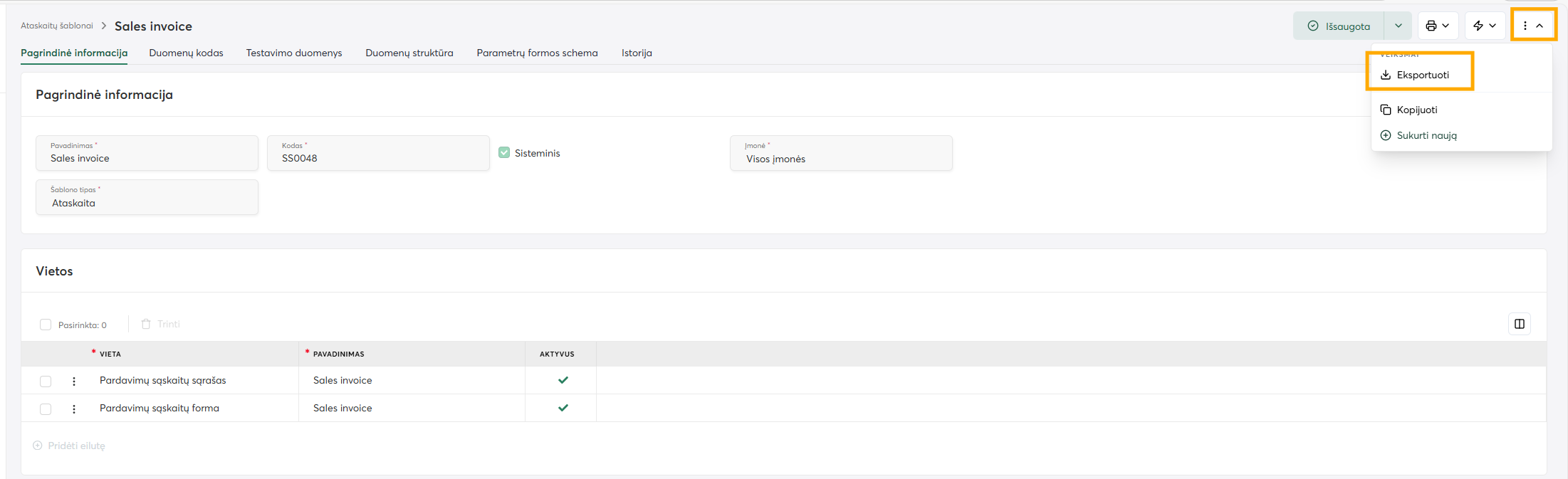Click the Pridėti eilutę plus icon
This screenshot has width=1568, height=479.
(38, 446)
